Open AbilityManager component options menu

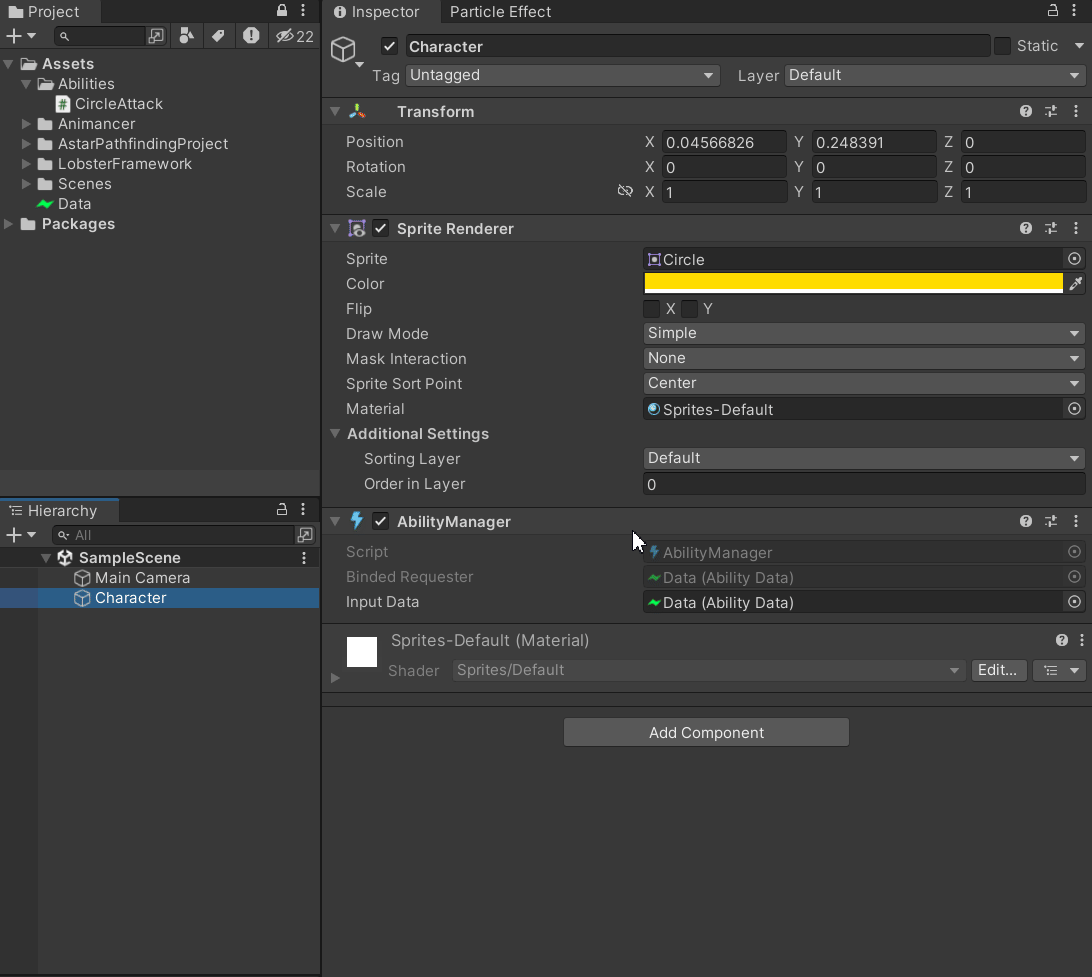coord(1076,521)
